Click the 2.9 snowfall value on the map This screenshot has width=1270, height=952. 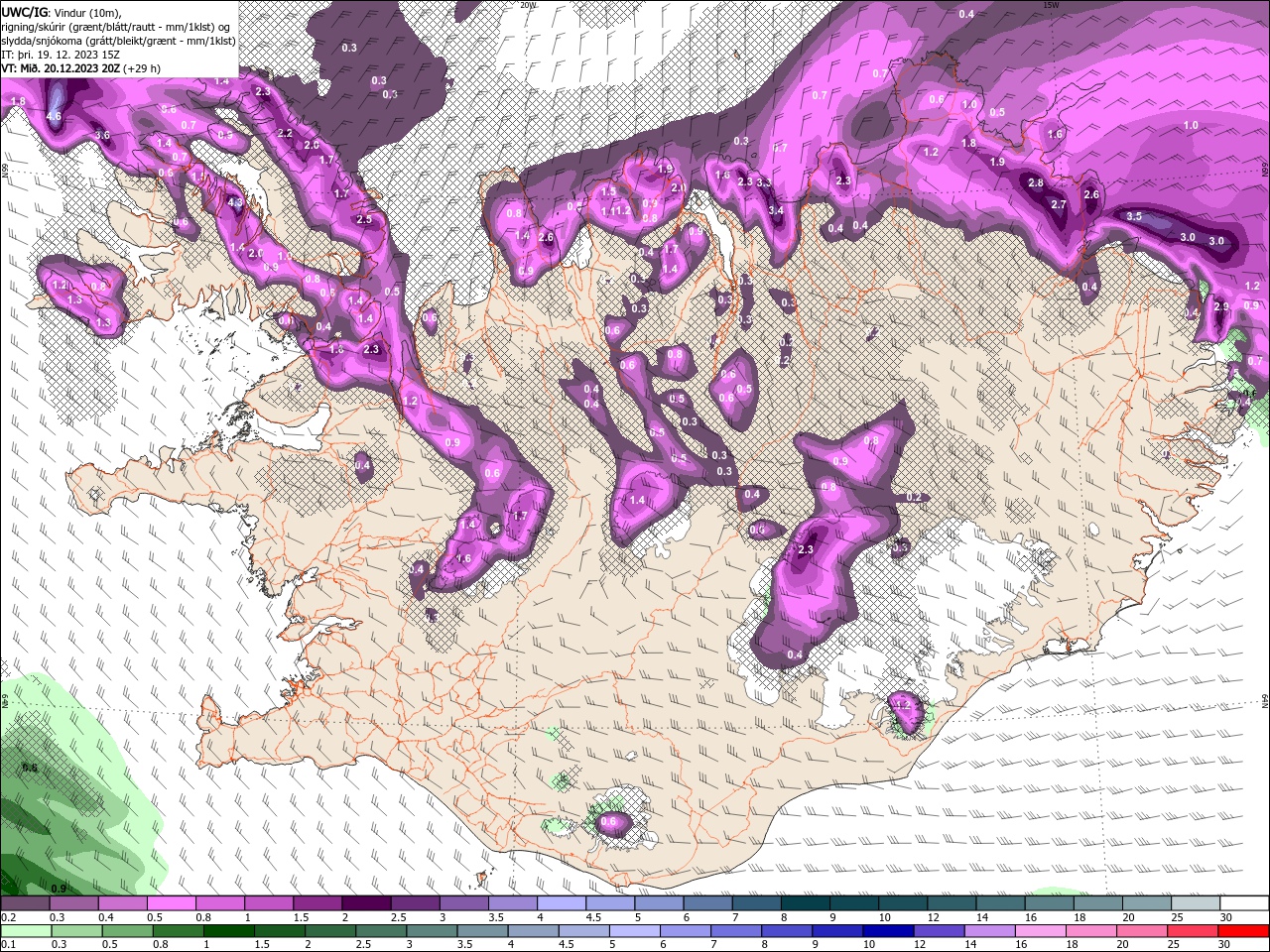tap(1221, 307)
